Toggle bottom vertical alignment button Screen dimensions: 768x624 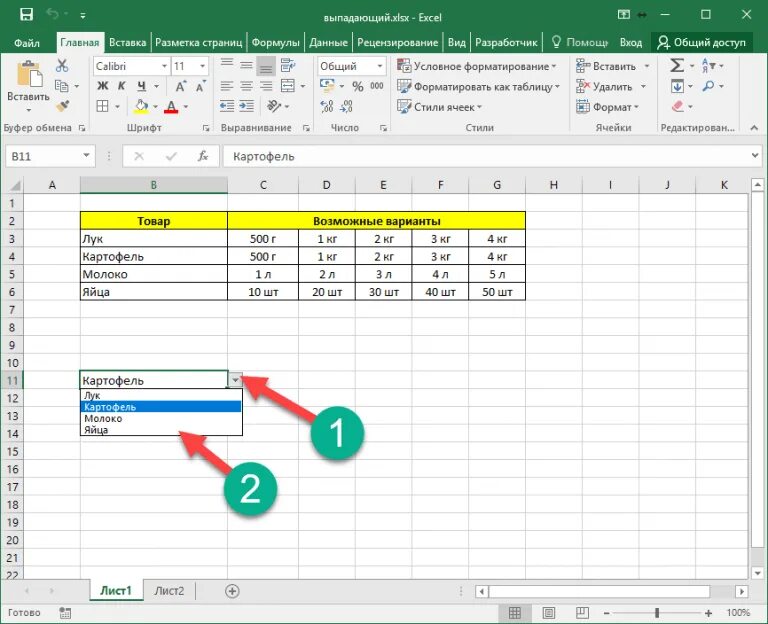point(266,66)
